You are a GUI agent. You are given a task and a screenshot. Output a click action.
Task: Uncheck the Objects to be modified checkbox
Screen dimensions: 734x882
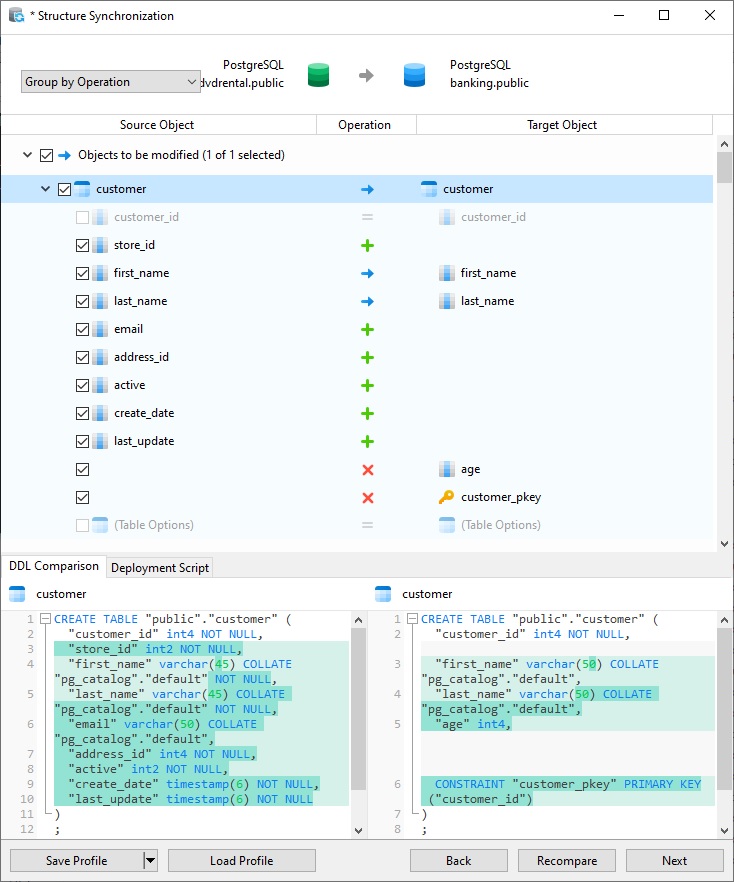pos(47,155)
